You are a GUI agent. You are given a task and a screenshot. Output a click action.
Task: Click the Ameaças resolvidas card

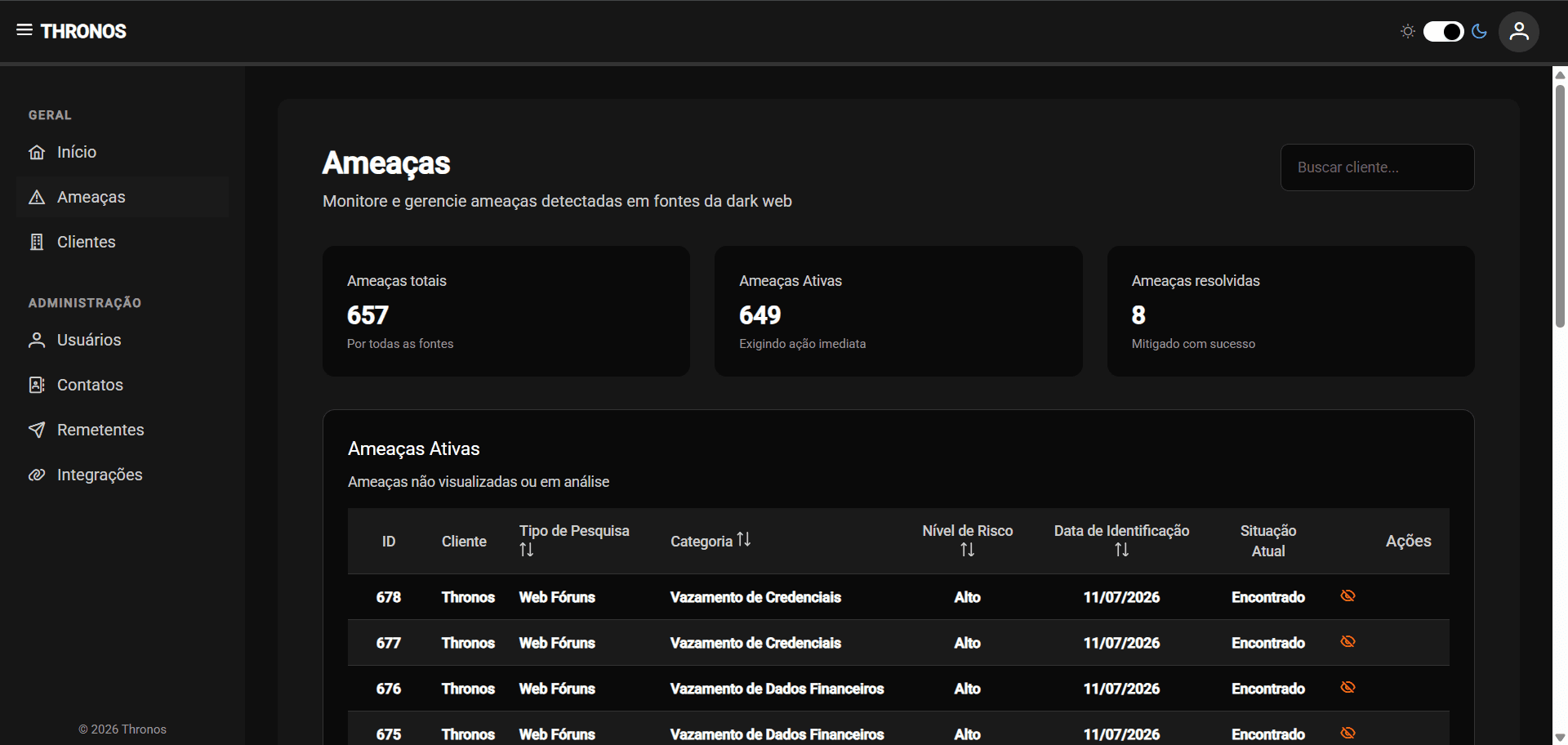(x=1290, y=311)
